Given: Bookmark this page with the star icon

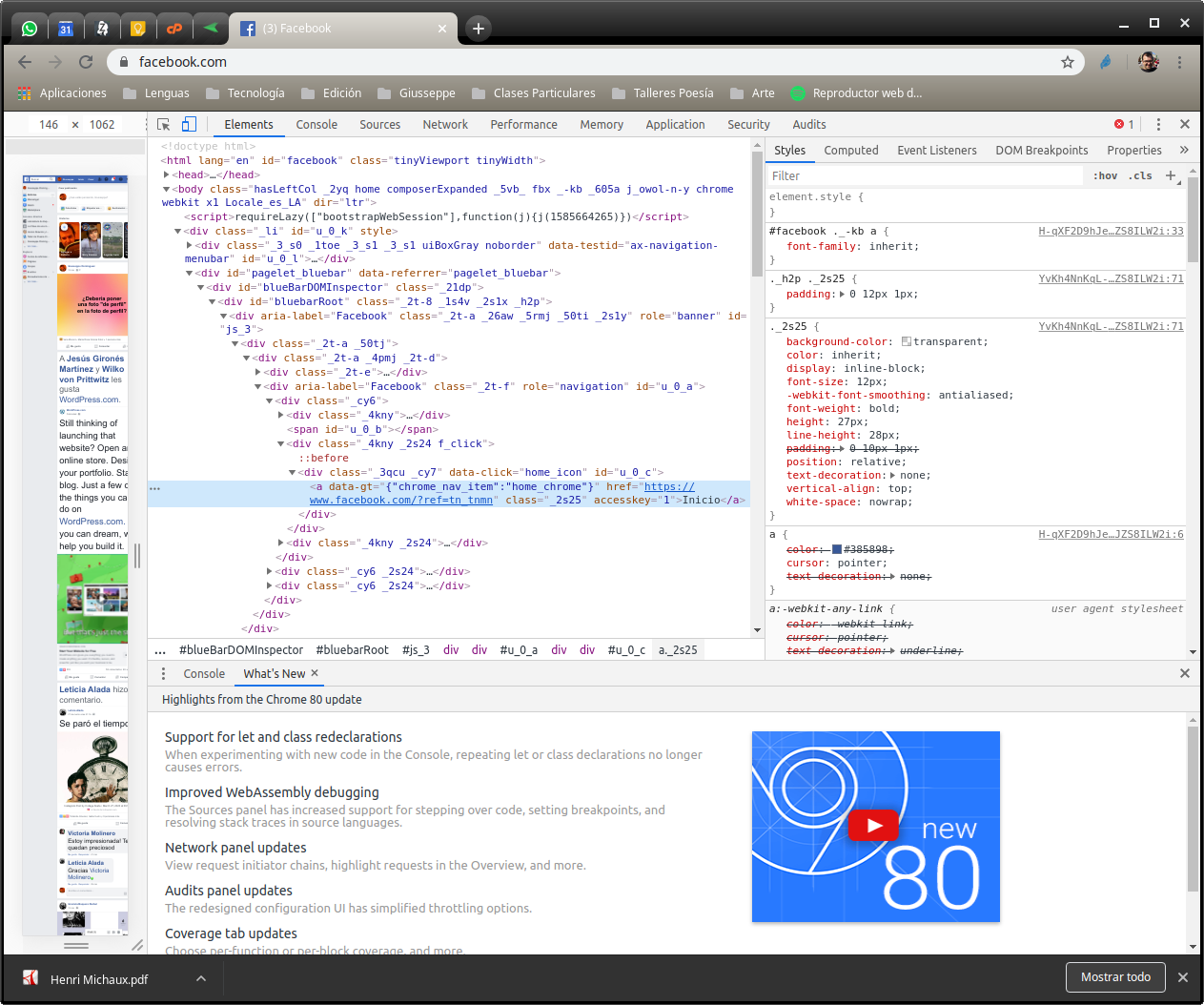Looking at the screenshot, I should coord(1068,62).
